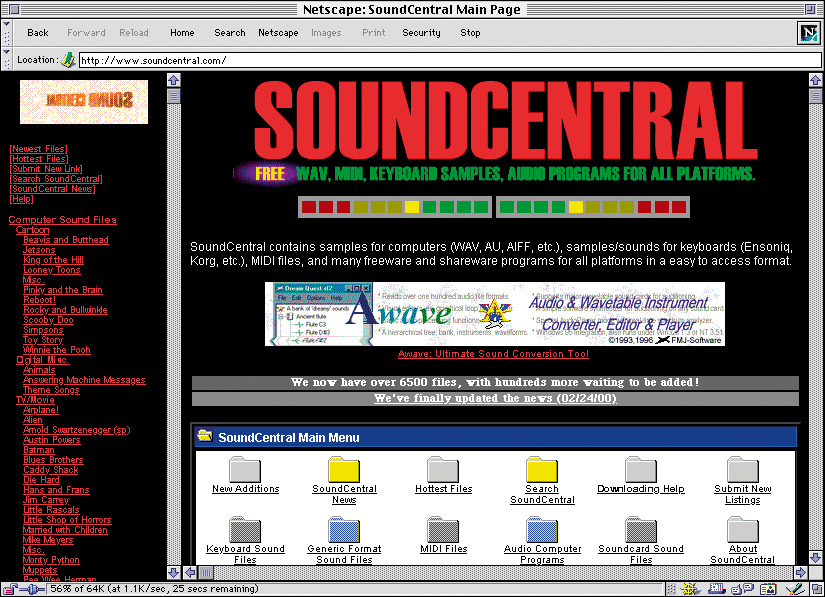The width and height of the screenshot is (825, 597).
Task: Open the MIDI Files folder icon
Action: pos(443,529)
